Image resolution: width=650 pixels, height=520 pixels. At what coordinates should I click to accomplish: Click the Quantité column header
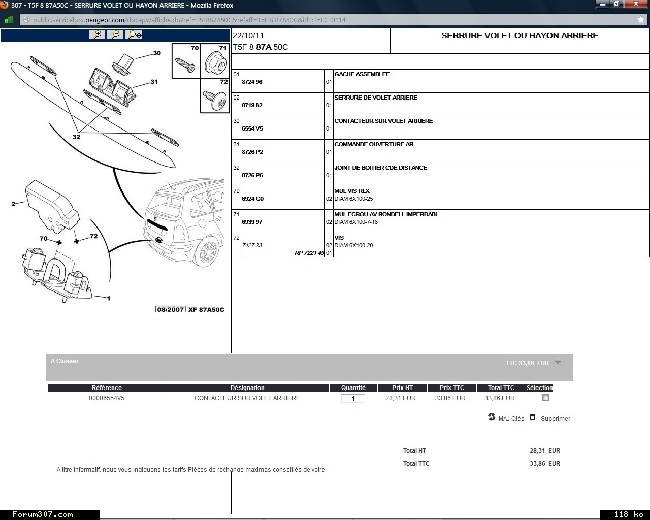pyautogui.click(x=353, y=388)
